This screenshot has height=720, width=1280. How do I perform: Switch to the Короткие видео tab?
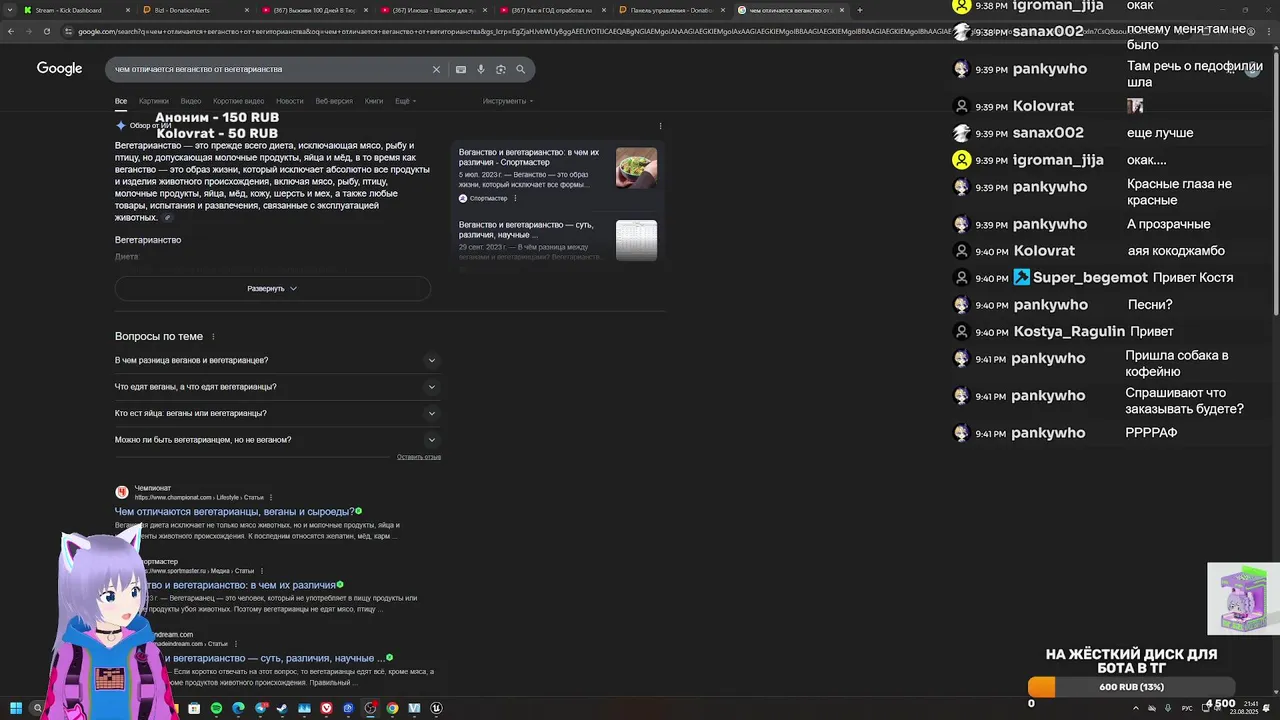(x=239, y=101)
